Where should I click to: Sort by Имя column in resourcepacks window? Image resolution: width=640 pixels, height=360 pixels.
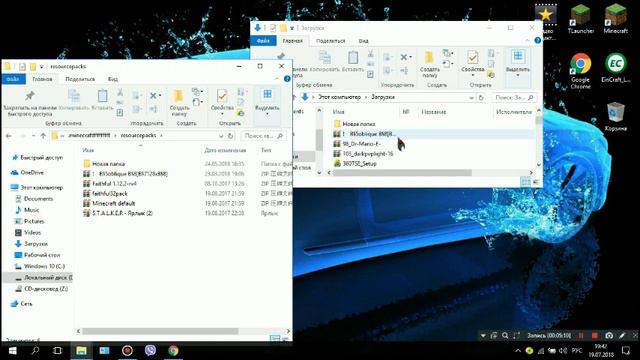click(x=88, y=150)
